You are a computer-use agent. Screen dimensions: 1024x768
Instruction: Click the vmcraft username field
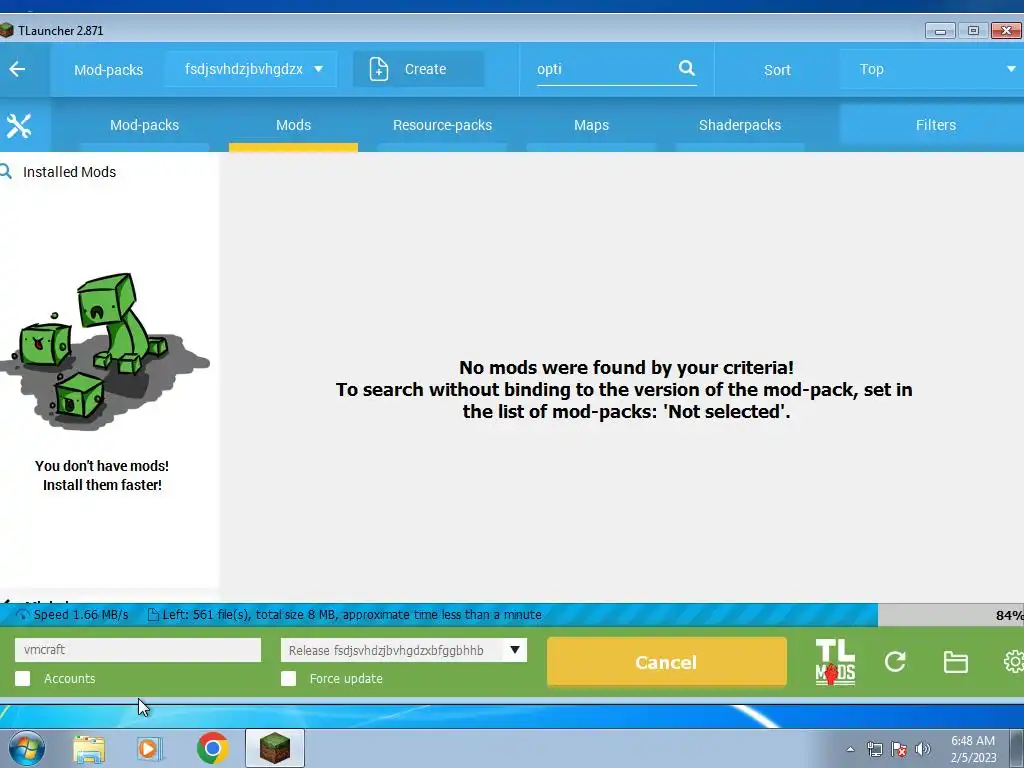(138, 650)
